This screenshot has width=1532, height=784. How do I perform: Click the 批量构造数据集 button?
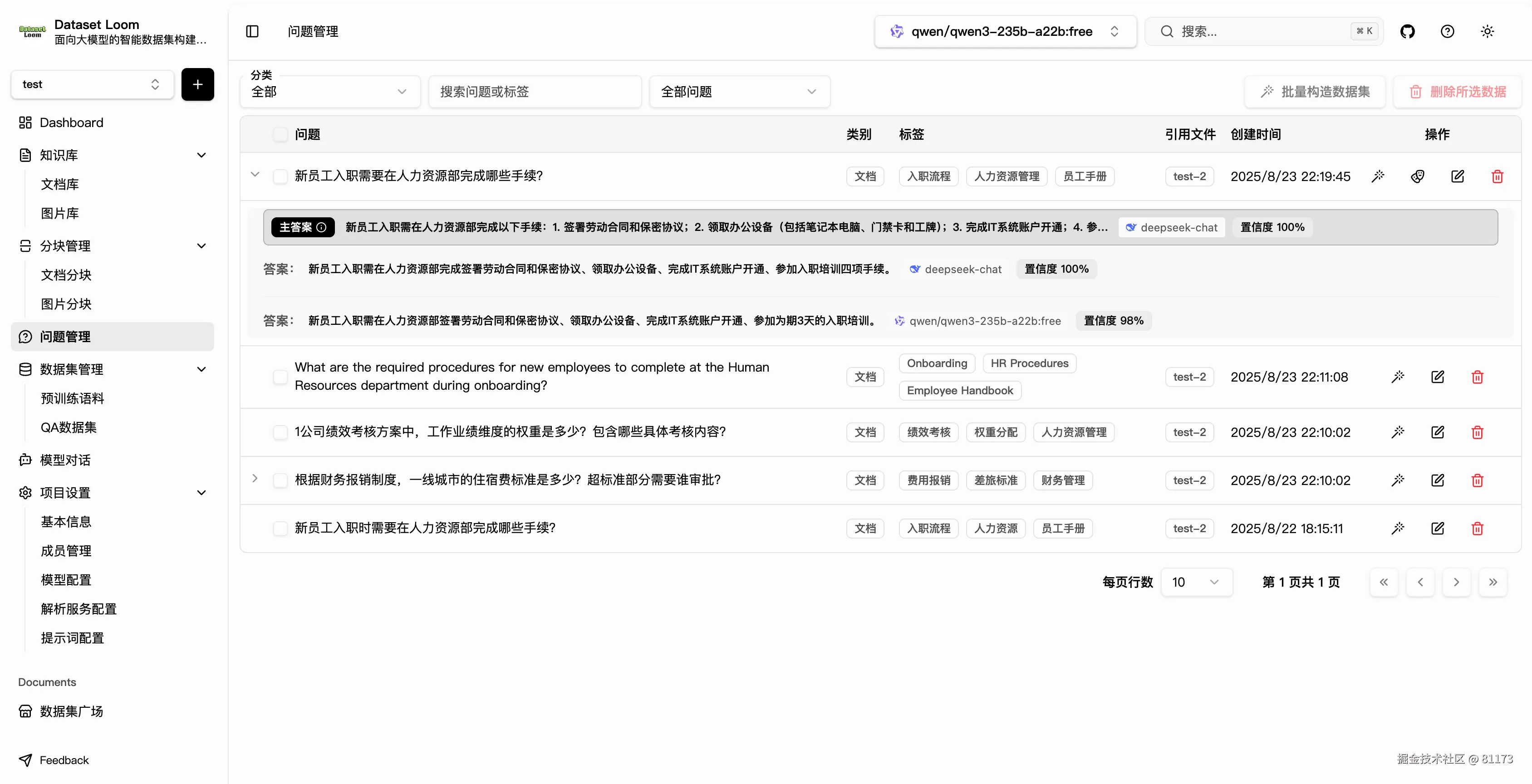1315,92
